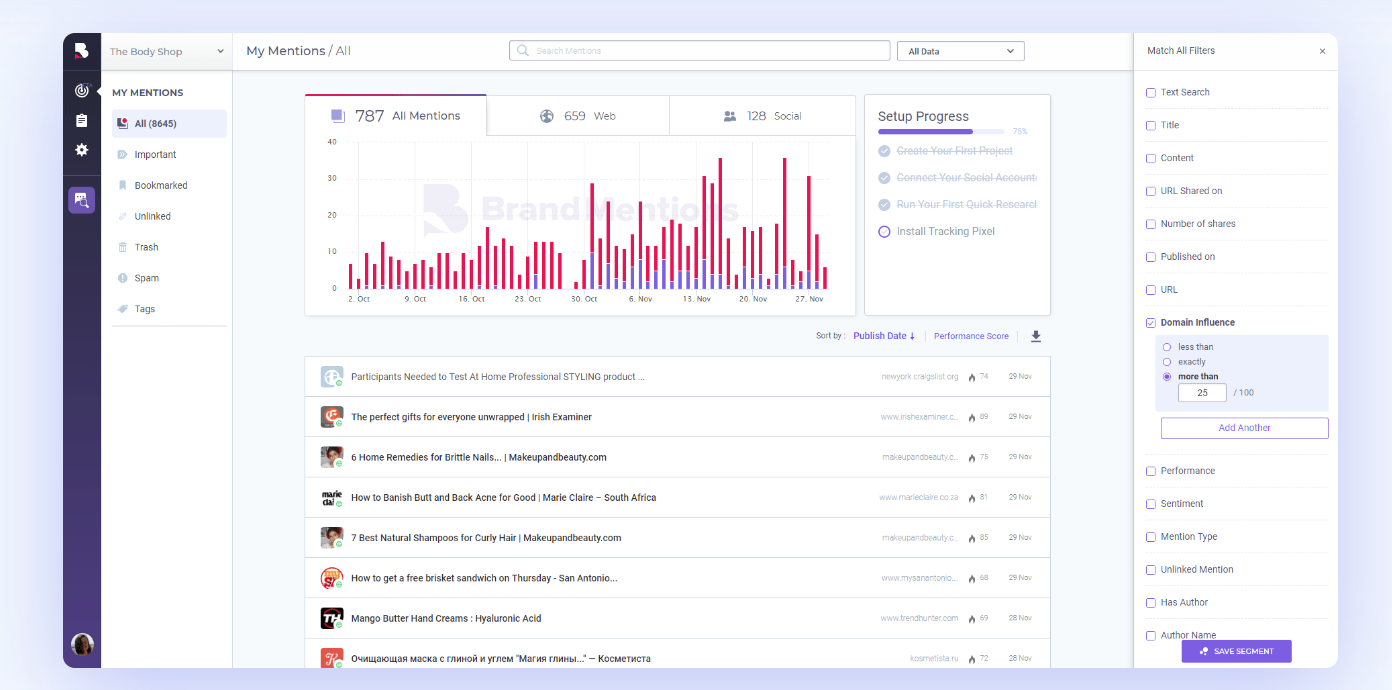Enable the Sentiment filter checkbox

point(1151,504)
